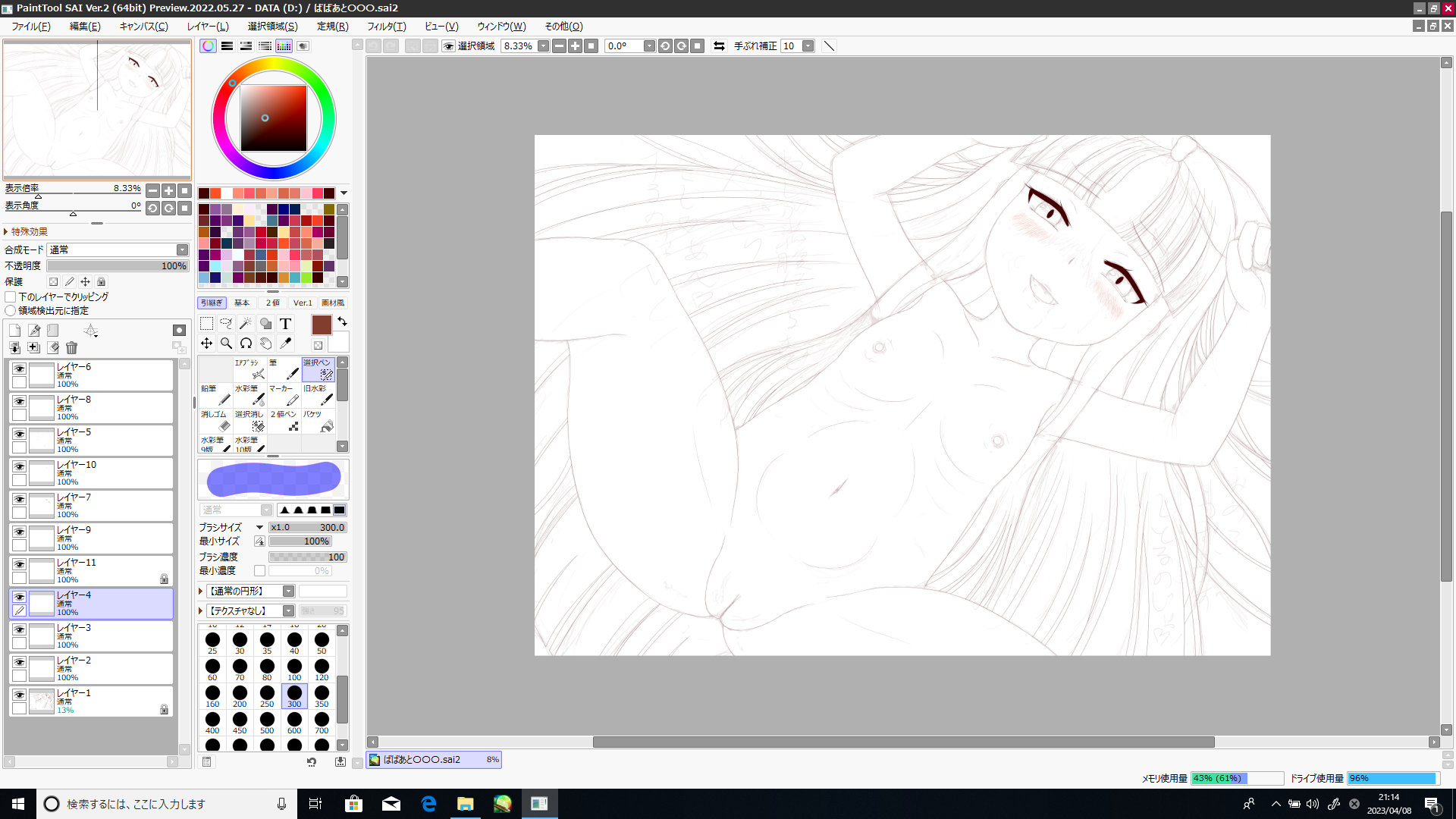Viewport: 1456px width, 819px height.
Task: Select brush size 100 preset
Action: [294, 670]
